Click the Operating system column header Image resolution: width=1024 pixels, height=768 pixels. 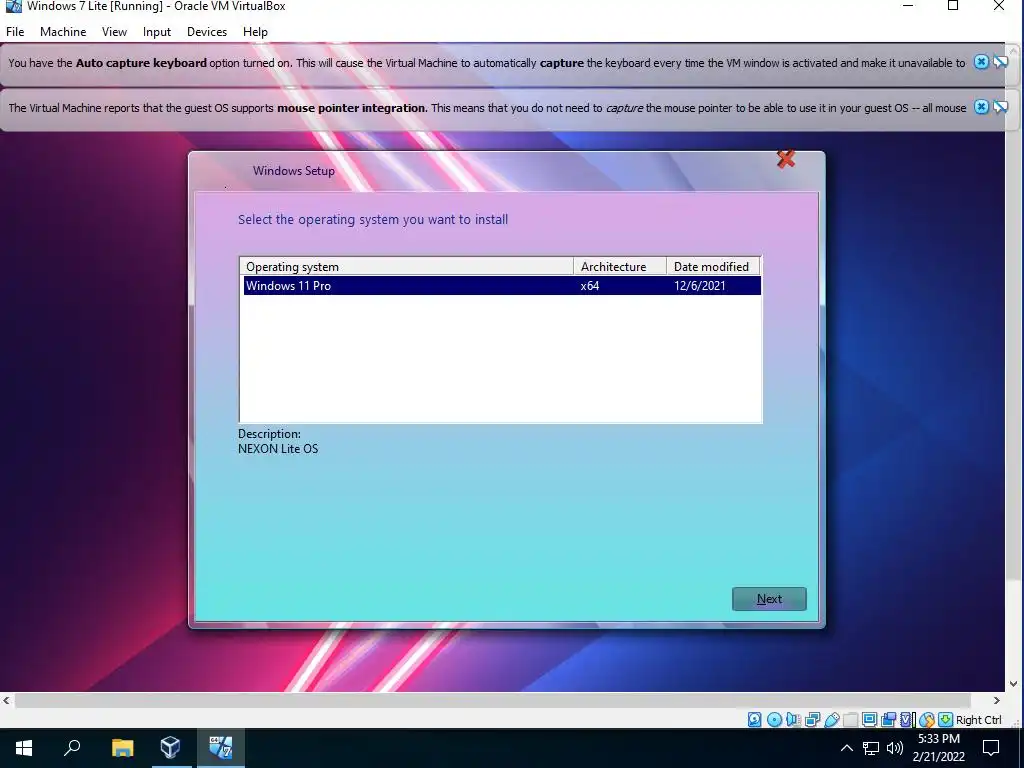pyautogui.click(x=406, y=266)
